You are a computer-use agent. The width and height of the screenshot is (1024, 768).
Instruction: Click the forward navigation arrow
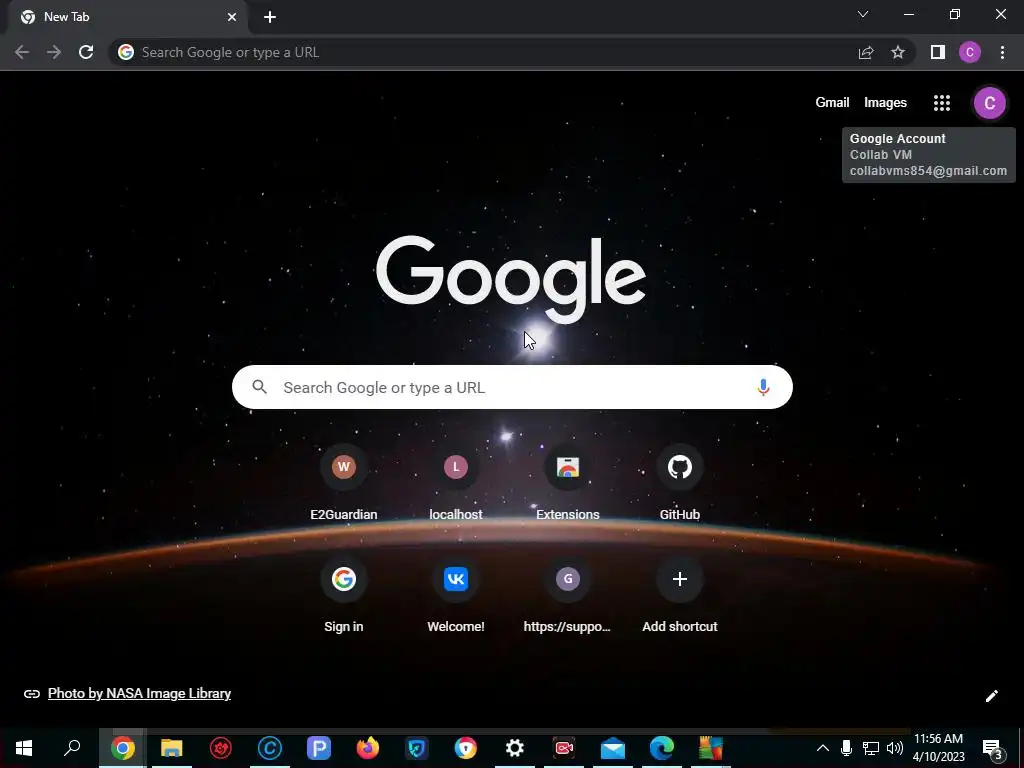(54, 52)
